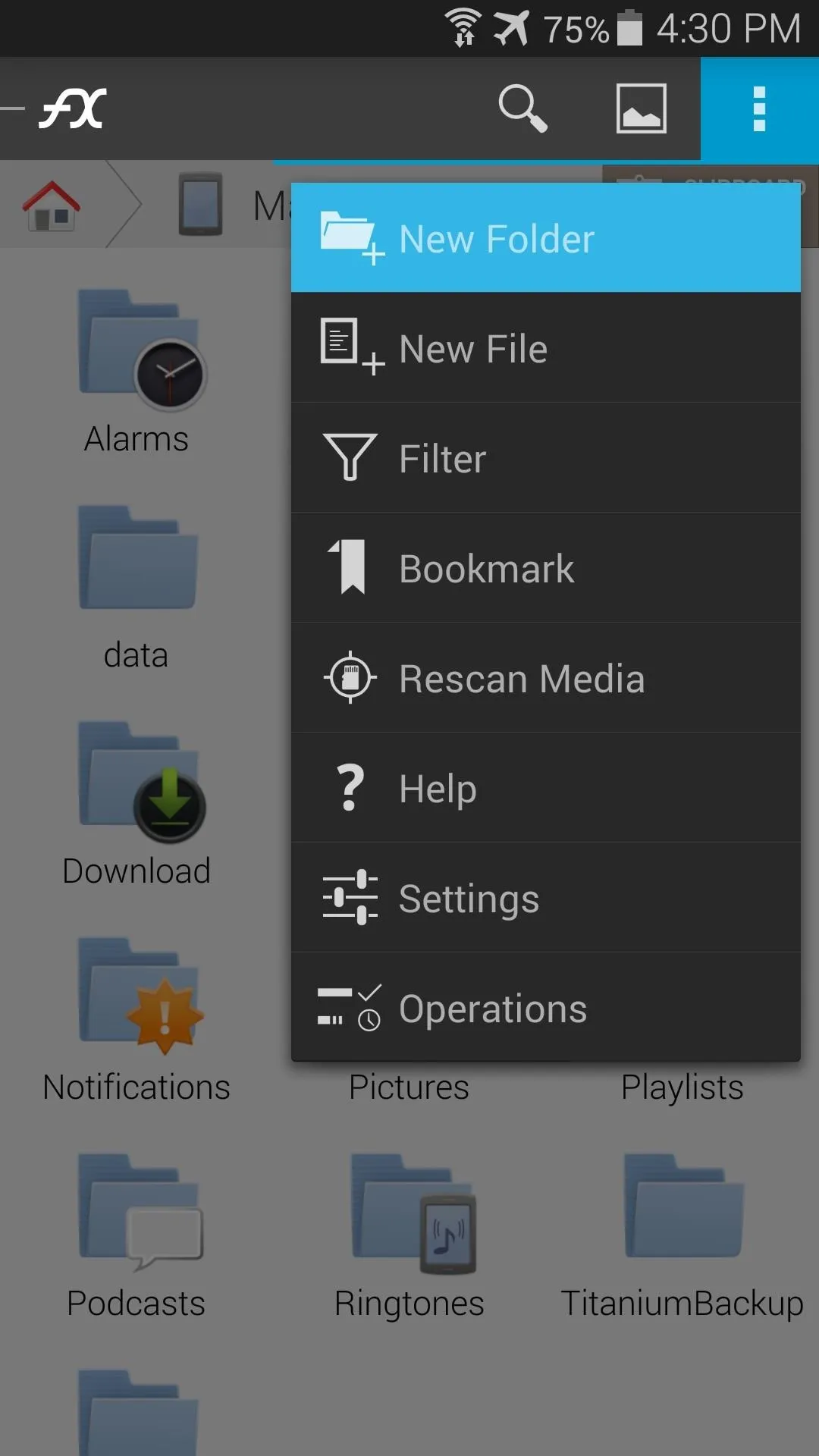Tap the New File document icon

(x=352, y=347)
